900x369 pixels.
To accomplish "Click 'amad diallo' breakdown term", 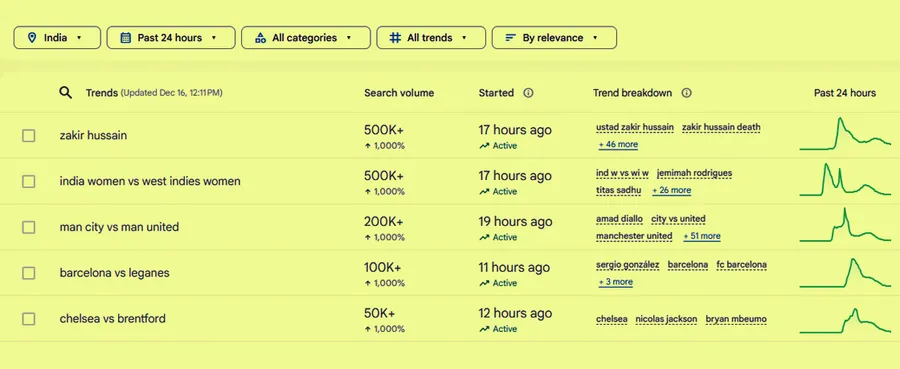I will [x=619, y=219].
